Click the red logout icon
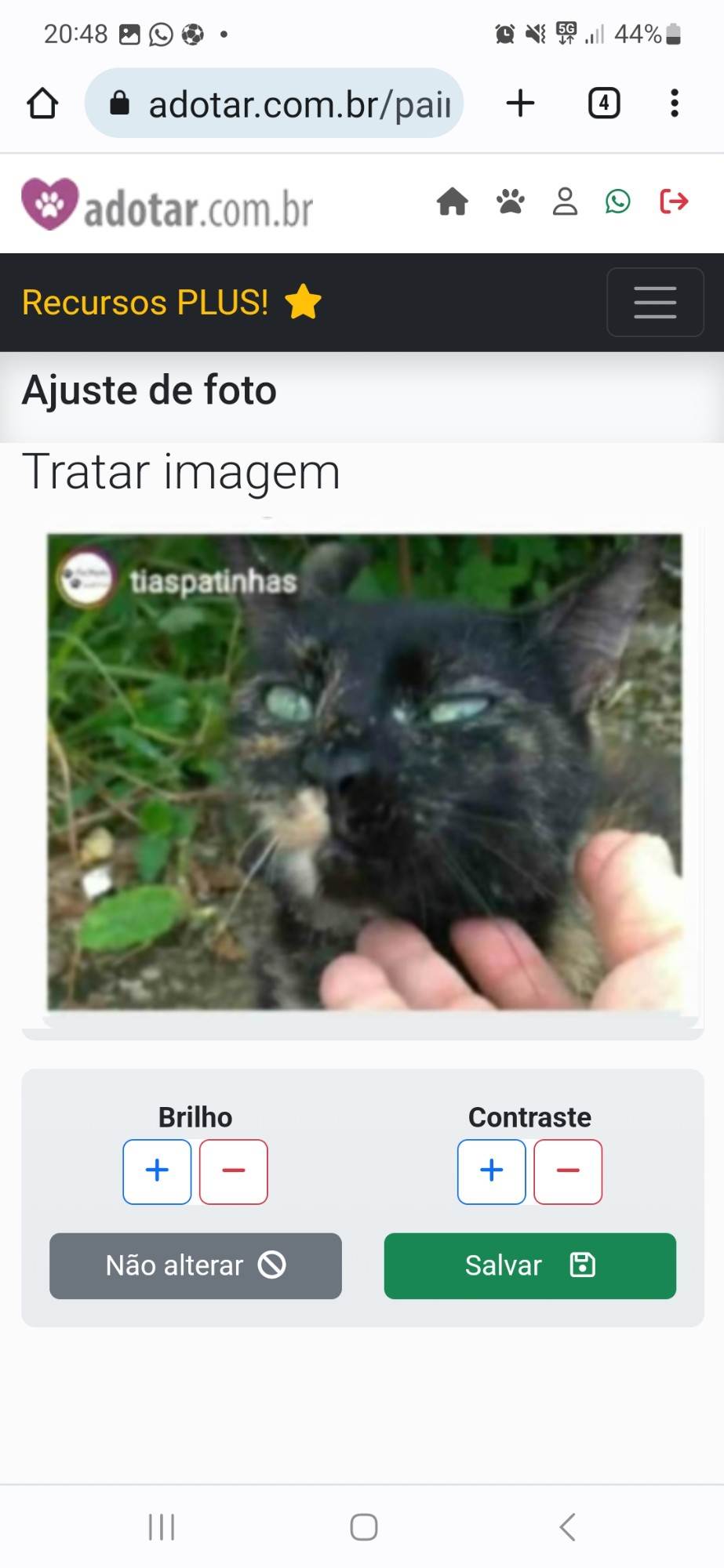The image size is (724, 1568). [674, 201]
